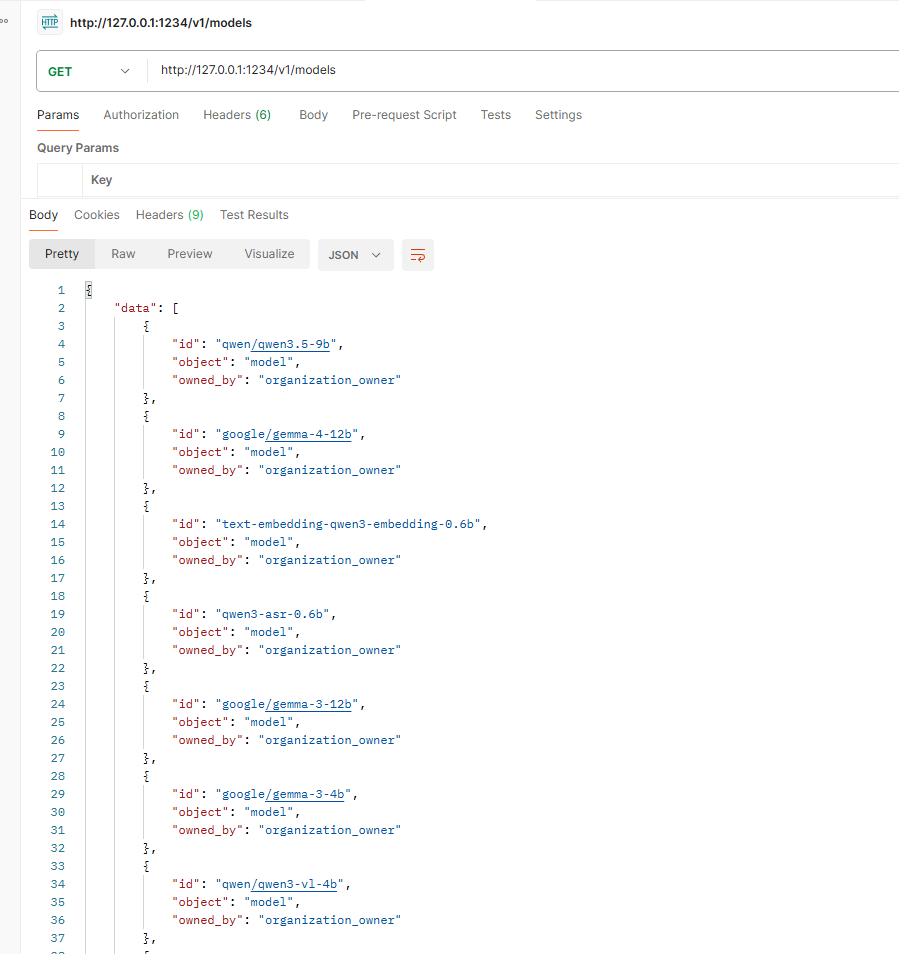Click the "text-embedding-qwen3-embedding-0.6b" id value

(x=348, y=524)
